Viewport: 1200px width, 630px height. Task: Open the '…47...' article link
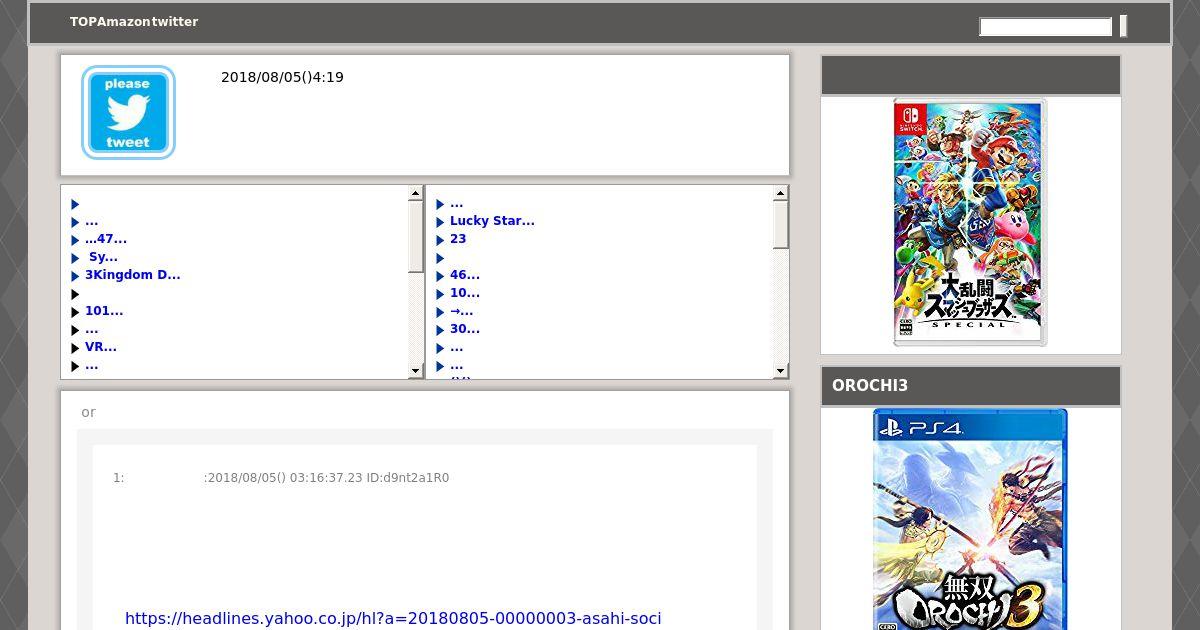[x=106, y=239]
